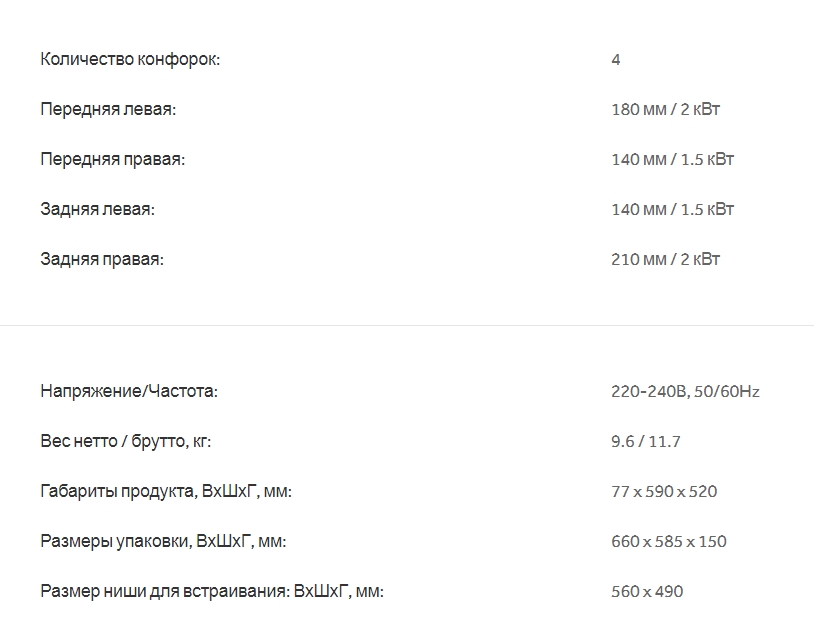Click the 'Размеры упаковки, ВхШхГ, мм:' label

[163, 541]
